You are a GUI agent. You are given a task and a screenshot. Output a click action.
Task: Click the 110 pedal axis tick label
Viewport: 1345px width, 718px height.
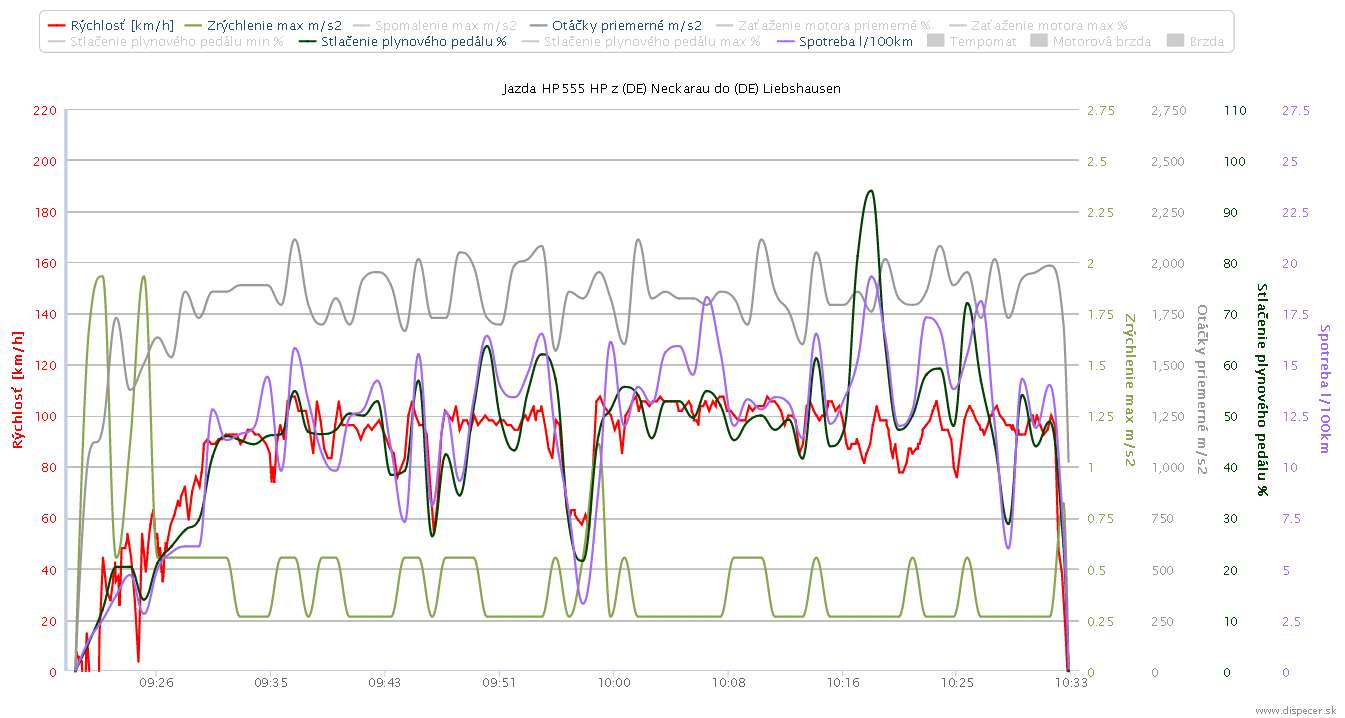pos(1235,110)
